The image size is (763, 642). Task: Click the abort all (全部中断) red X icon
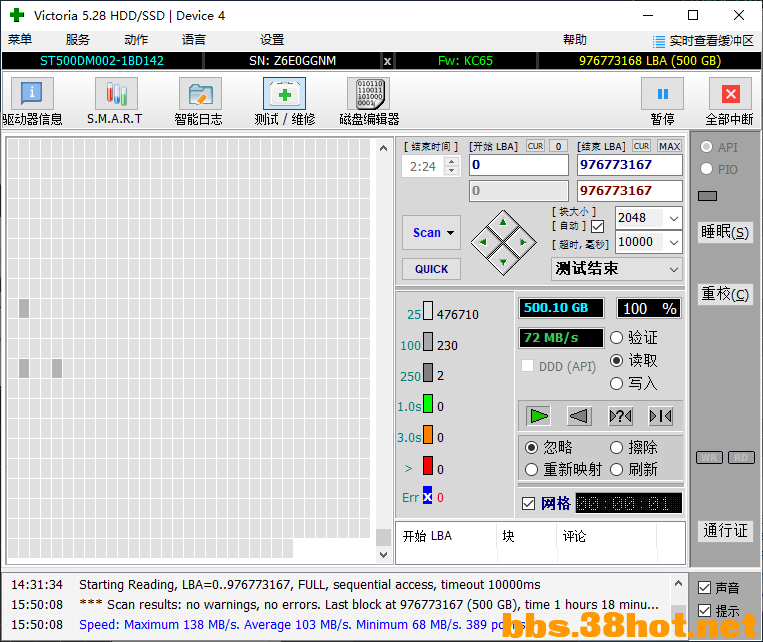(730, 93)
